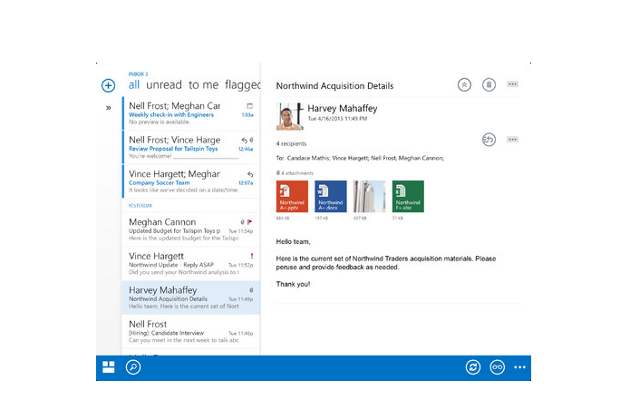Open more options beside the trash icon
This screenshot has width=620, height=400.
pos(512,84)
